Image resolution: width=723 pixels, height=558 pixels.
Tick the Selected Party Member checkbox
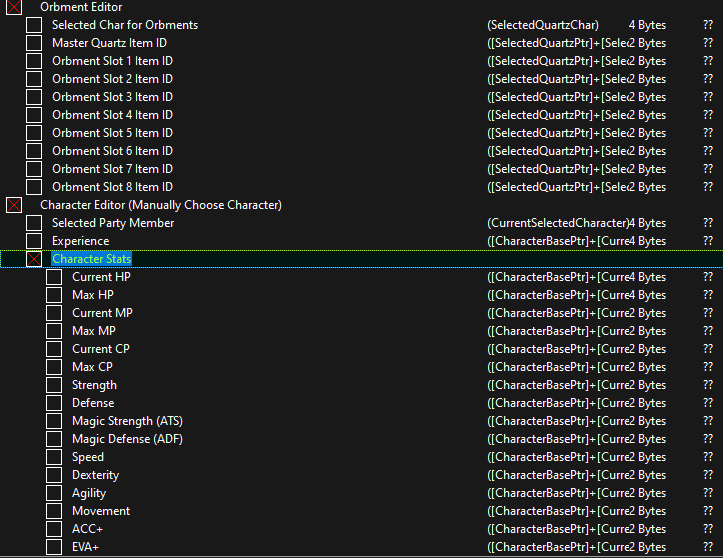(x=34, y=223)
